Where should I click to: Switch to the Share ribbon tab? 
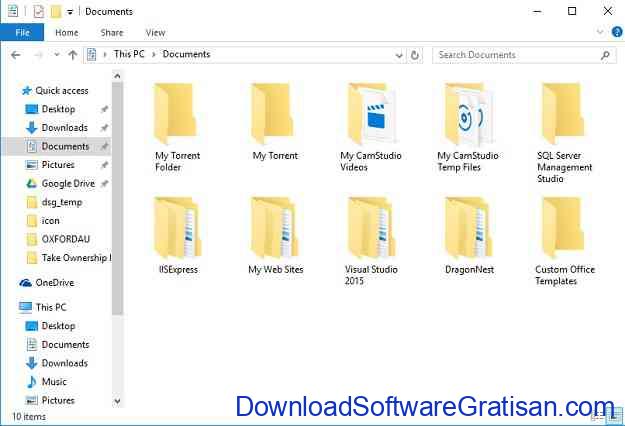pos(112,33)
